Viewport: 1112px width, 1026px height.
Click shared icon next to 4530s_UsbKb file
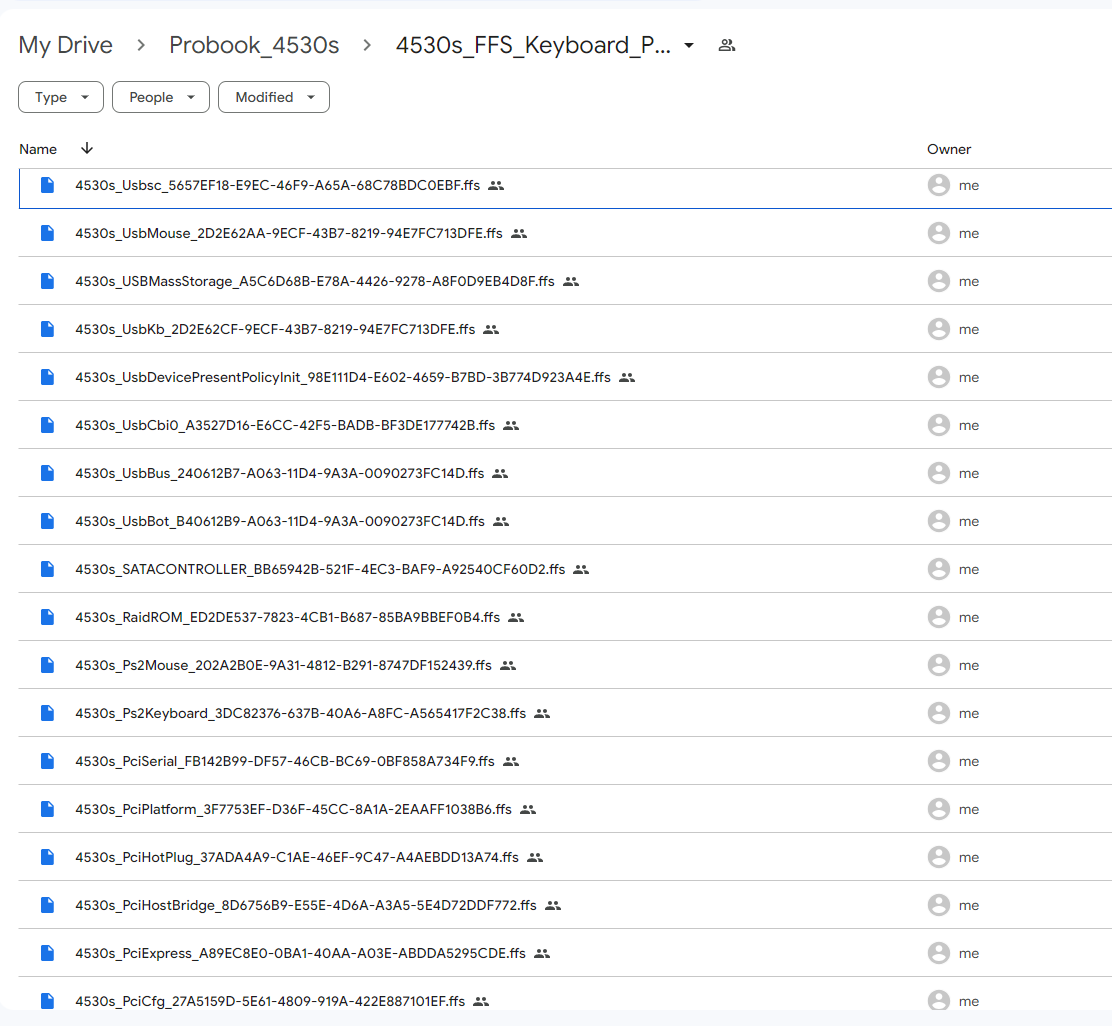tap(491, 330)
